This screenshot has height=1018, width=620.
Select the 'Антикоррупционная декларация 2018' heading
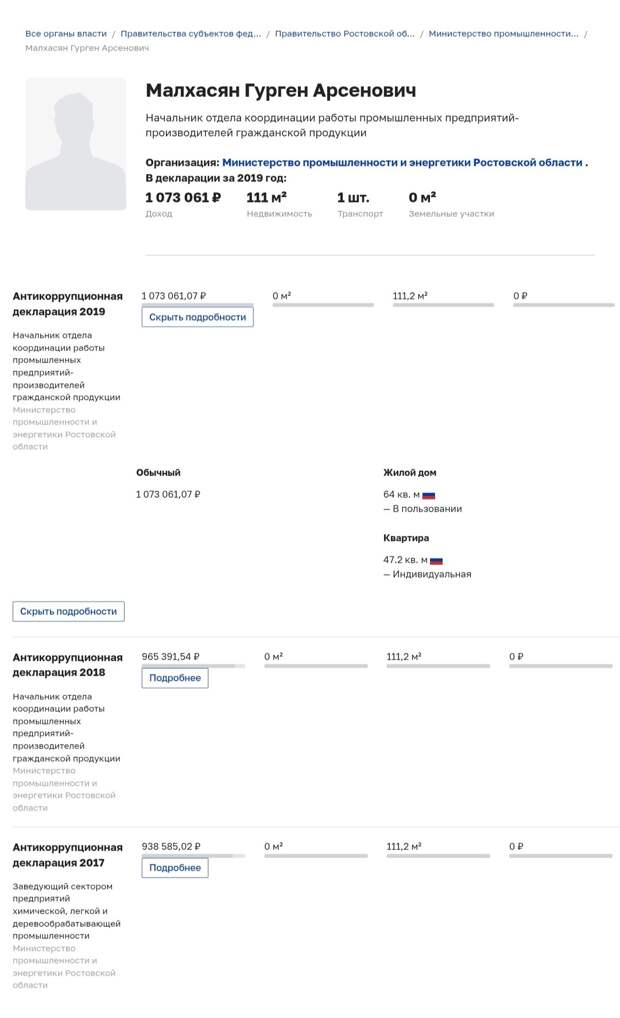pyautogui.click(x=68, y=665)
